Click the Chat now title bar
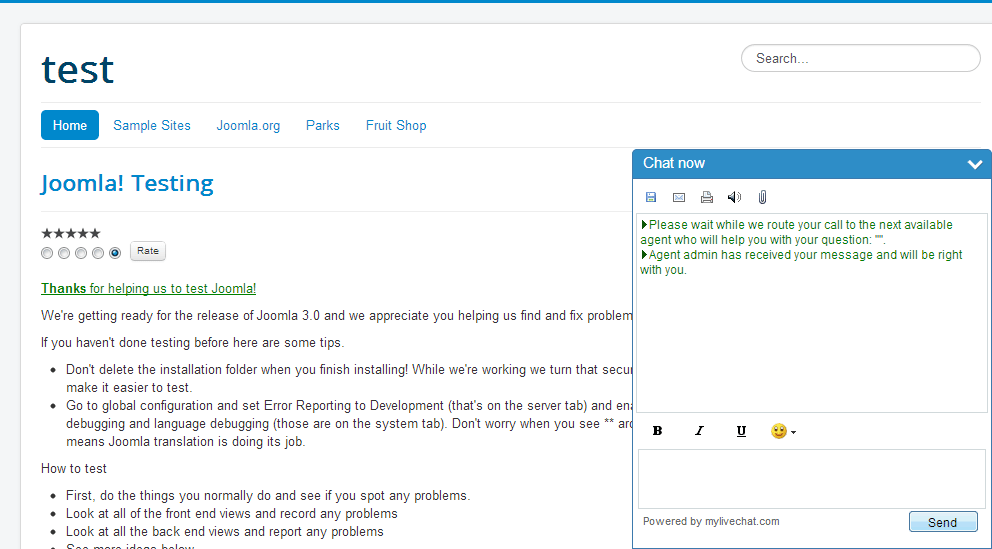 (812, 164)
